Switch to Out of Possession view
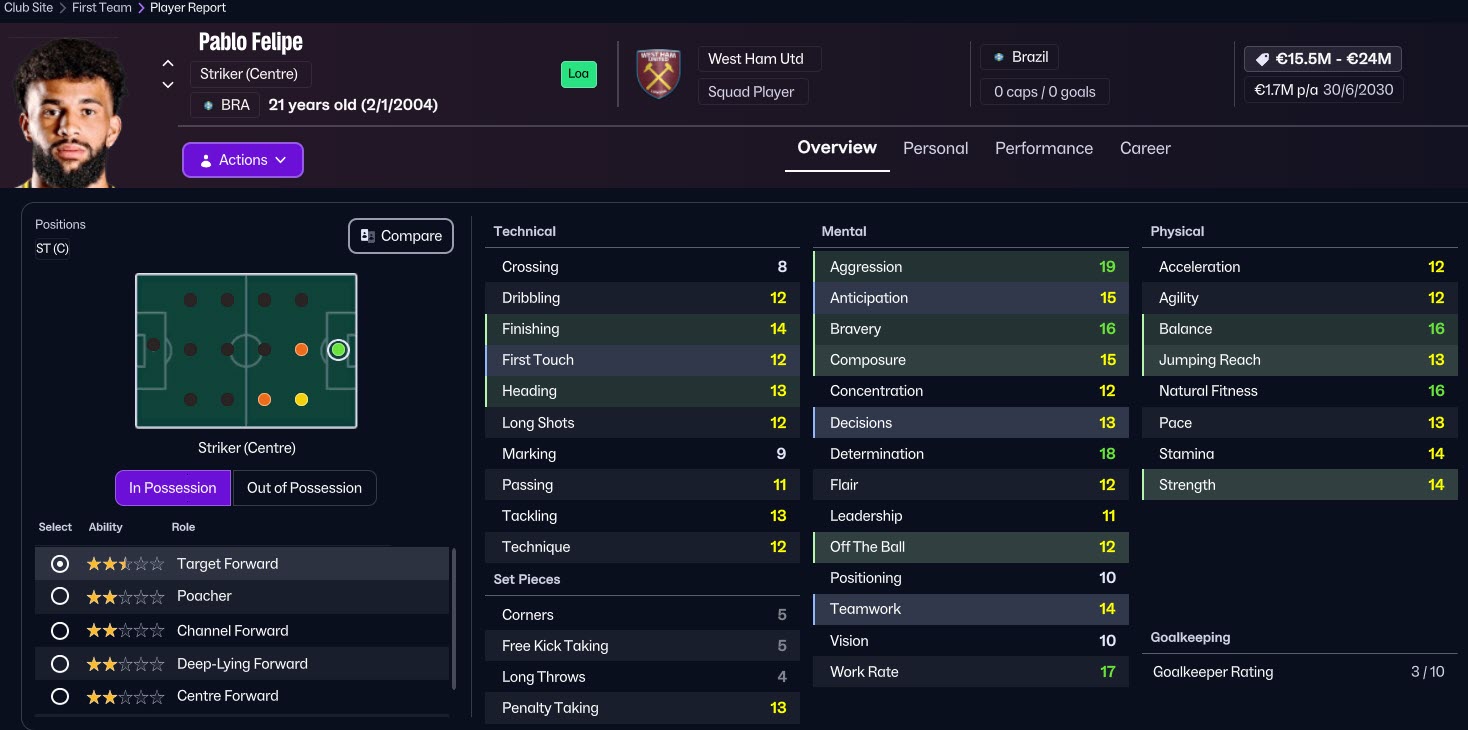This screenshot has width=1468, height=730. coord(304,488)
